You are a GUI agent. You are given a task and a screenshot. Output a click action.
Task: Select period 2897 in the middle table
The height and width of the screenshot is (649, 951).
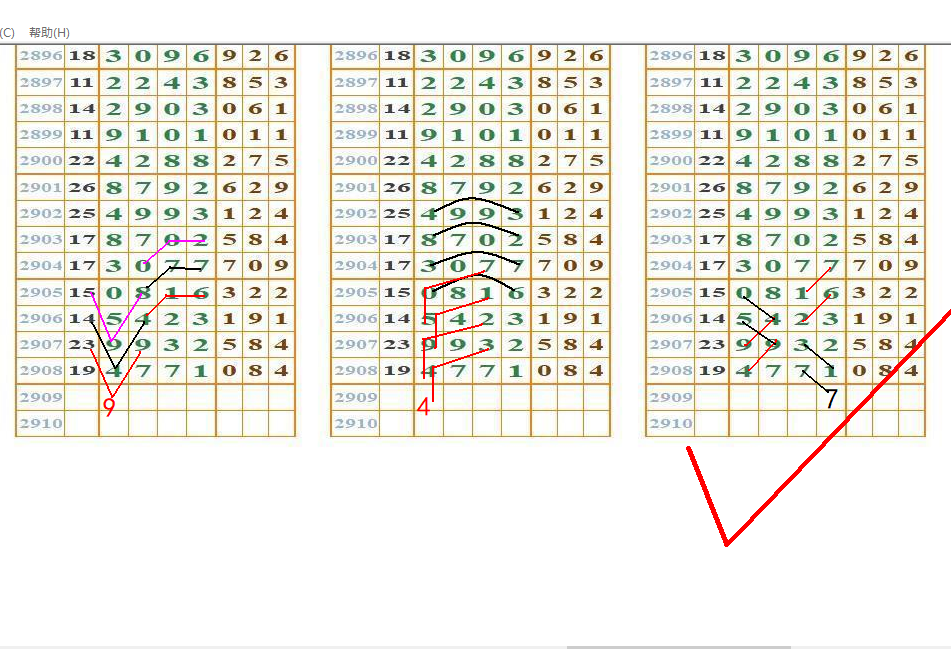pos(356,82)
